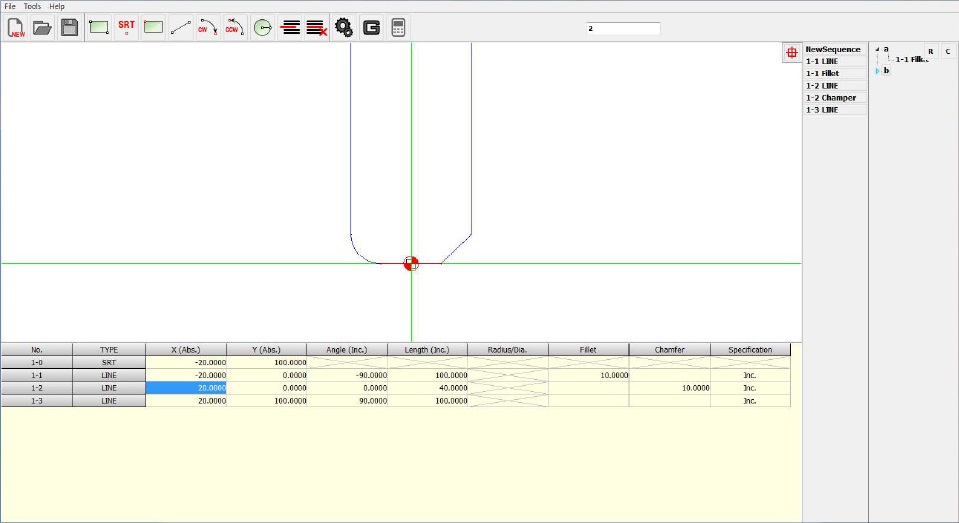The height and width of the screenshot is (523, 959).
Task: Click the SRT start point tool
Action: (126, 28)
